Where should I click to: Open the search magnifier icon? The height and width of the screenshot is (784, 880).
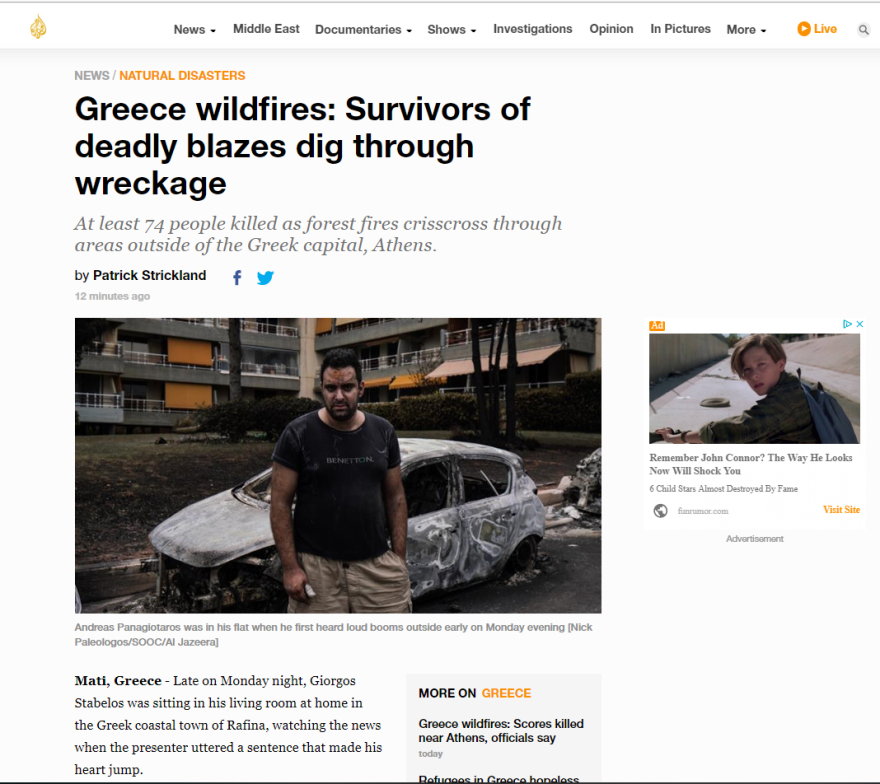click(x=863, y=30)
